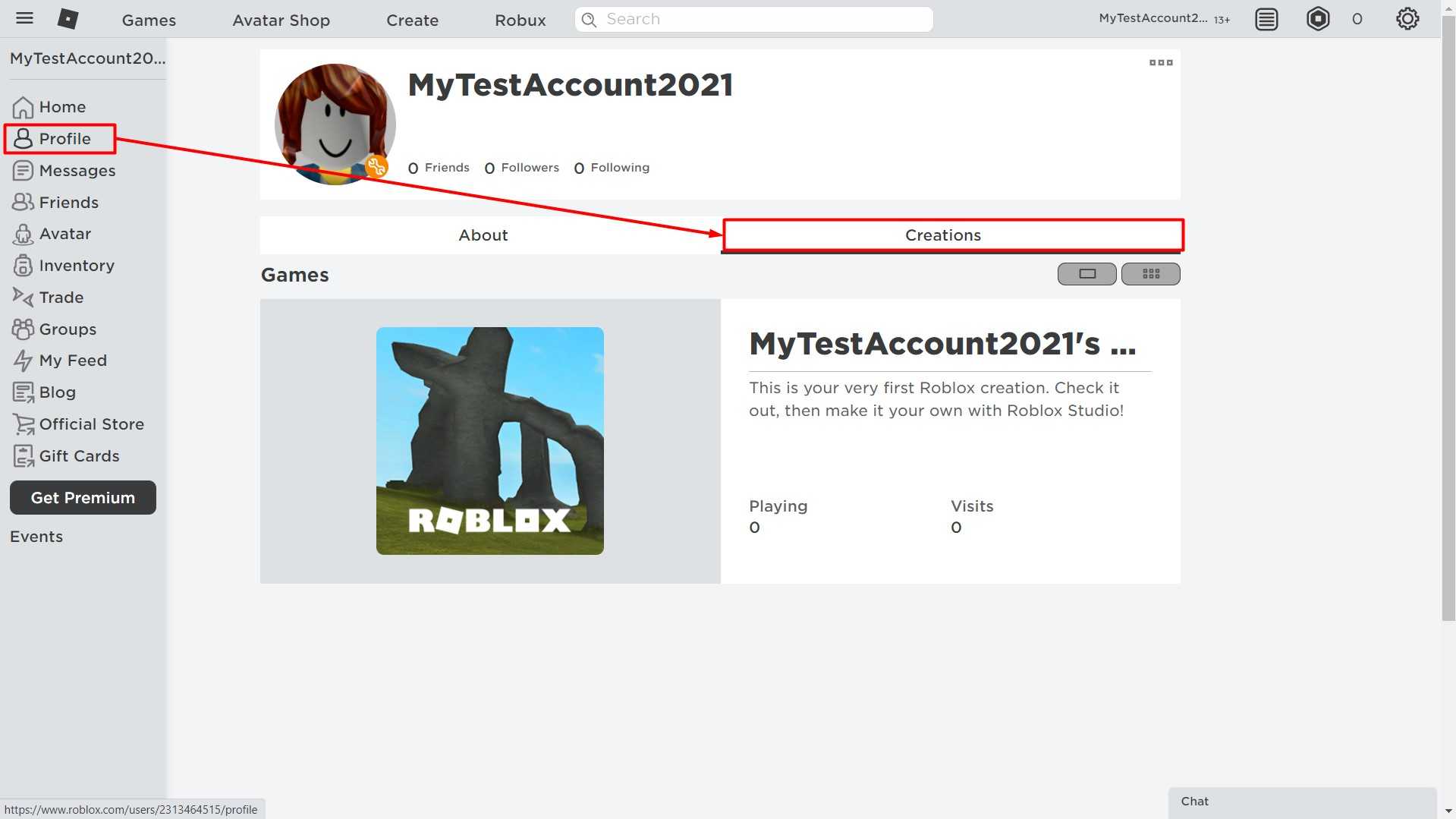Open the Blog sidebar label
Screen dimensions: 1456x819
(x=58, y=392)
